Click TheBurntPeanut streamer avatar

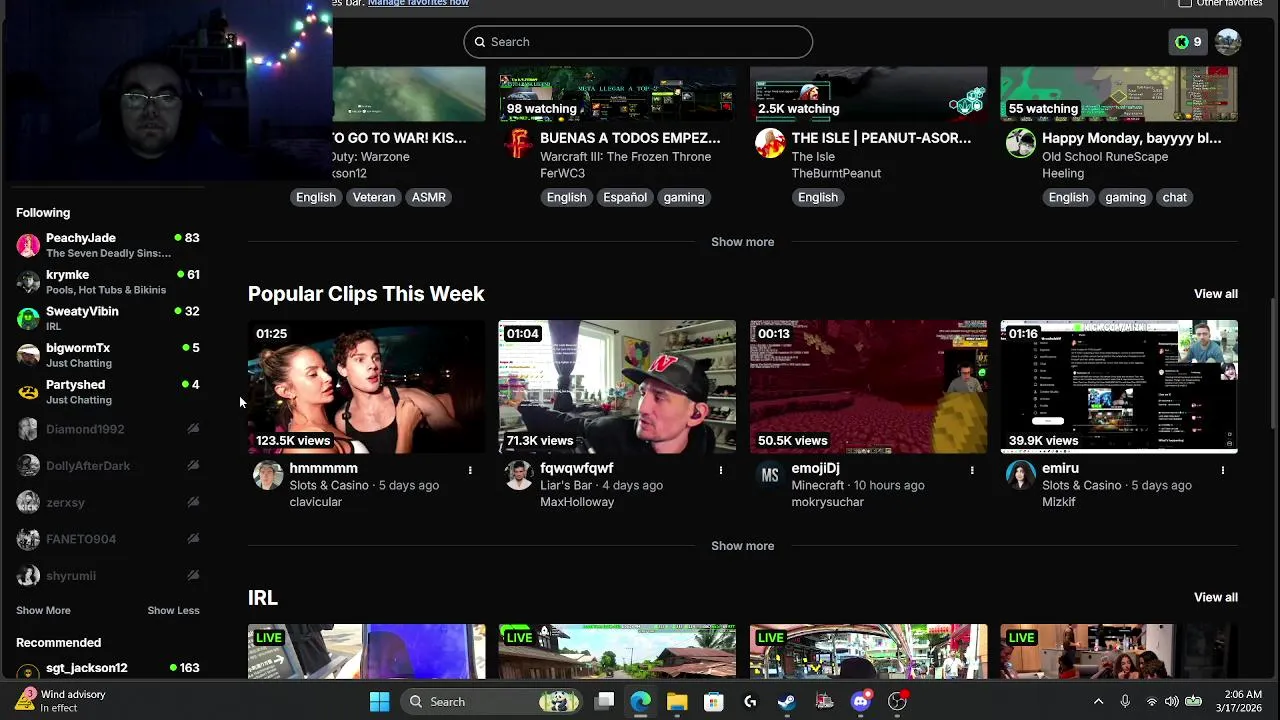coord(769,144)
